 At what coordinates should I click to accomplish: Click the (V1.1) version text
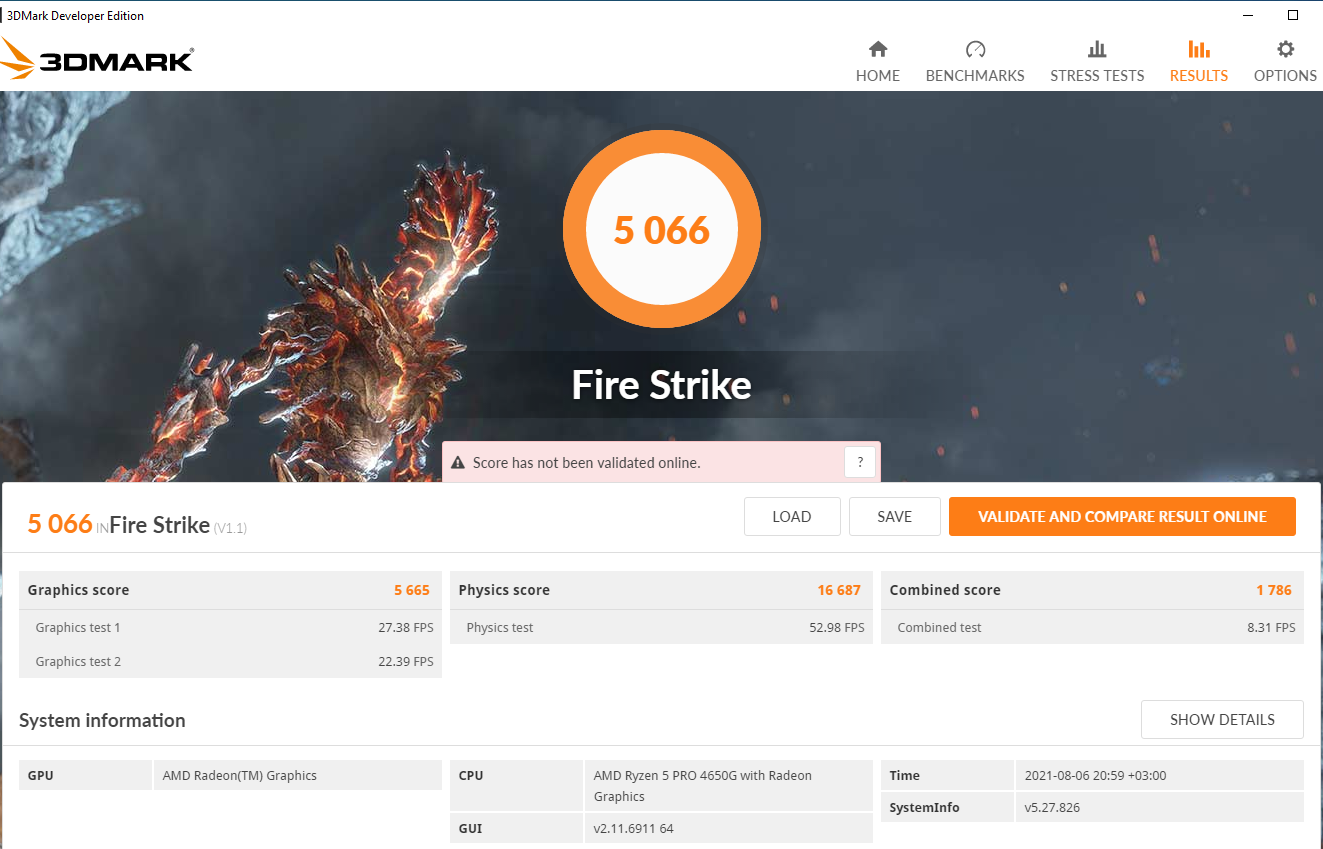(230, 528)
